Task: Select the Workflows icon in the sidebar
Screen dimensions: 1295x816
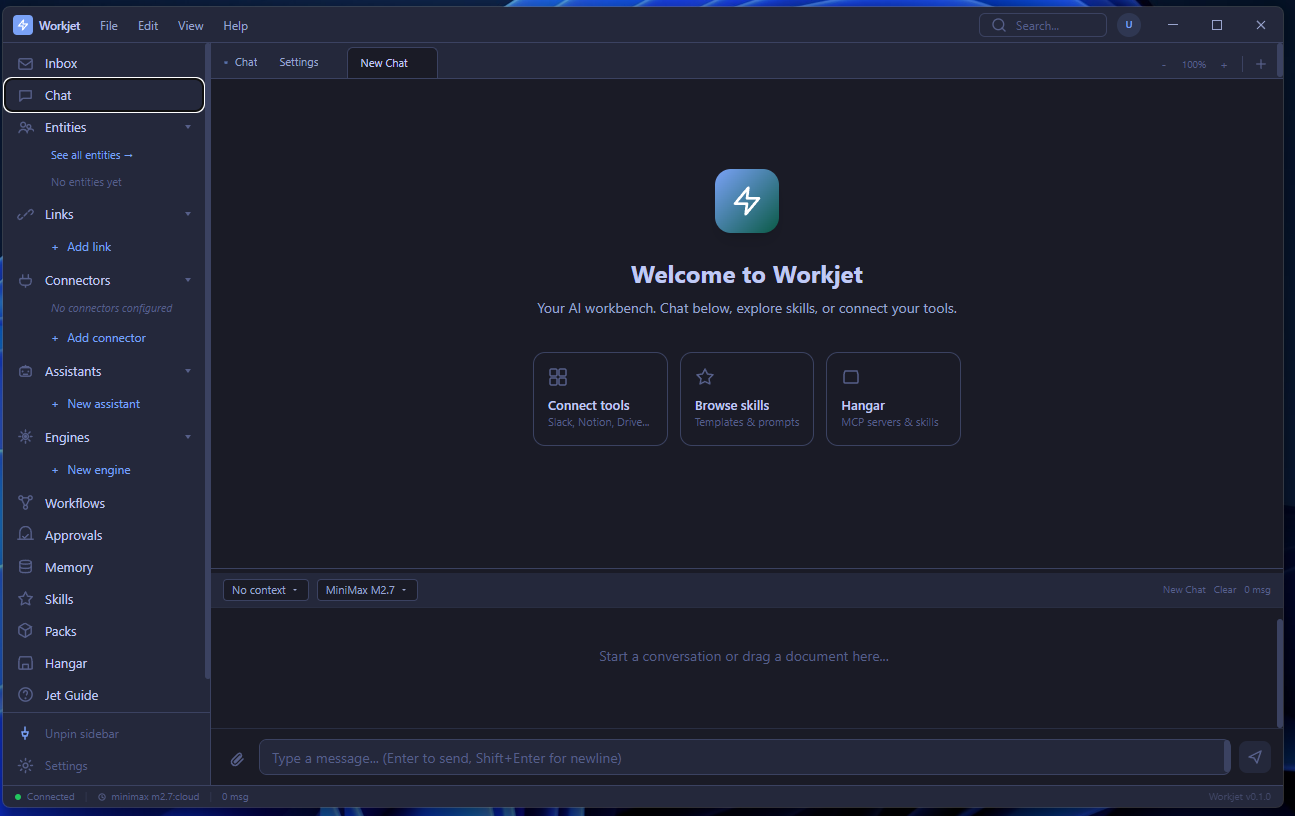Action: tap(23, 502)
